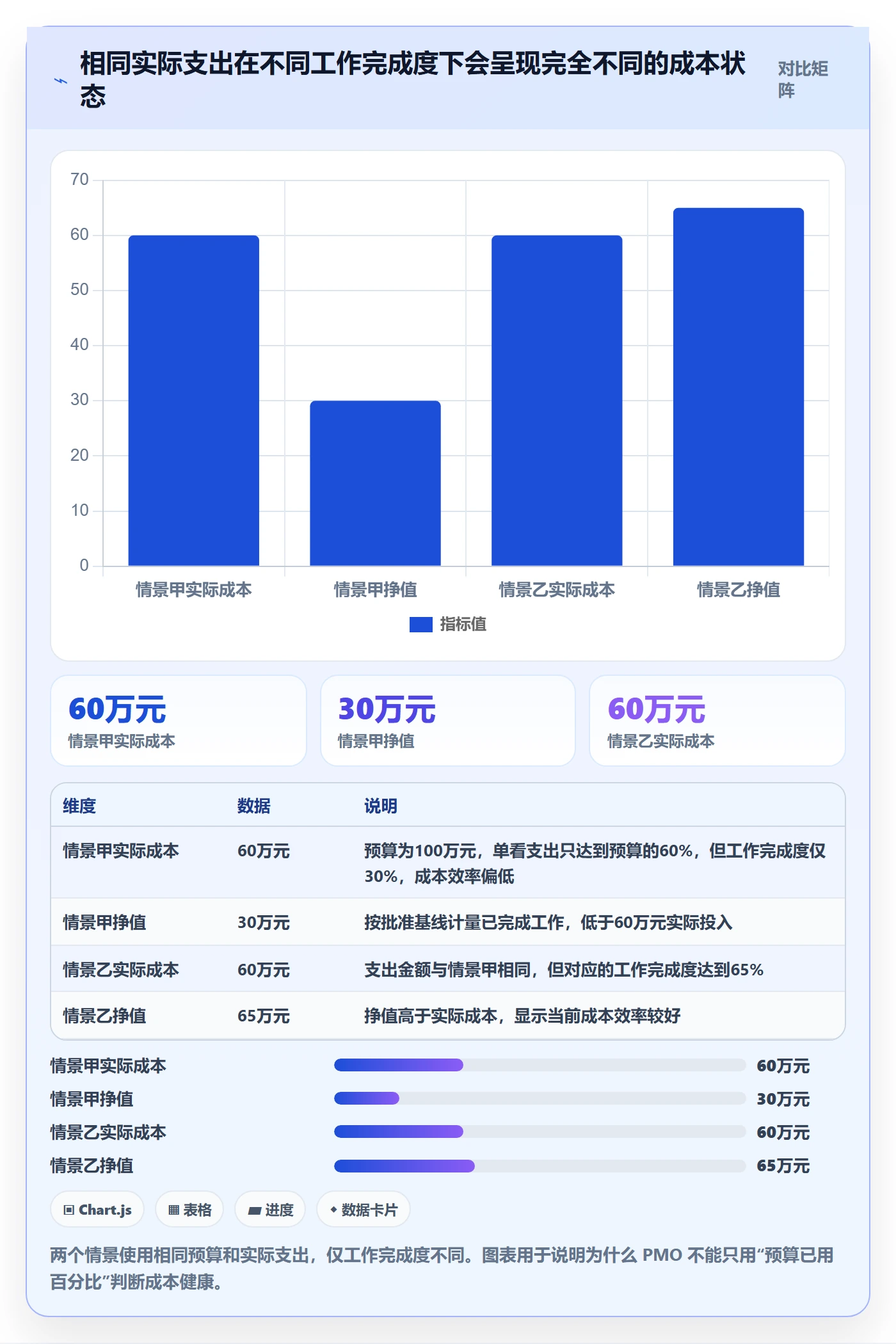Click the 情景甲挣值 30万元 data card
This screenshot has height=1344, width=896.
click(x=448, y=721)
